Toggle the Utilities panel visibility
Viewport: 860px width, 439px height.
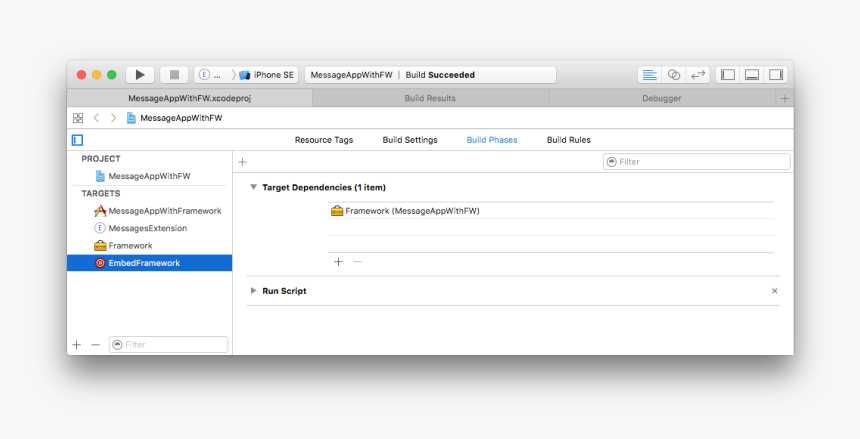point(776,75)
